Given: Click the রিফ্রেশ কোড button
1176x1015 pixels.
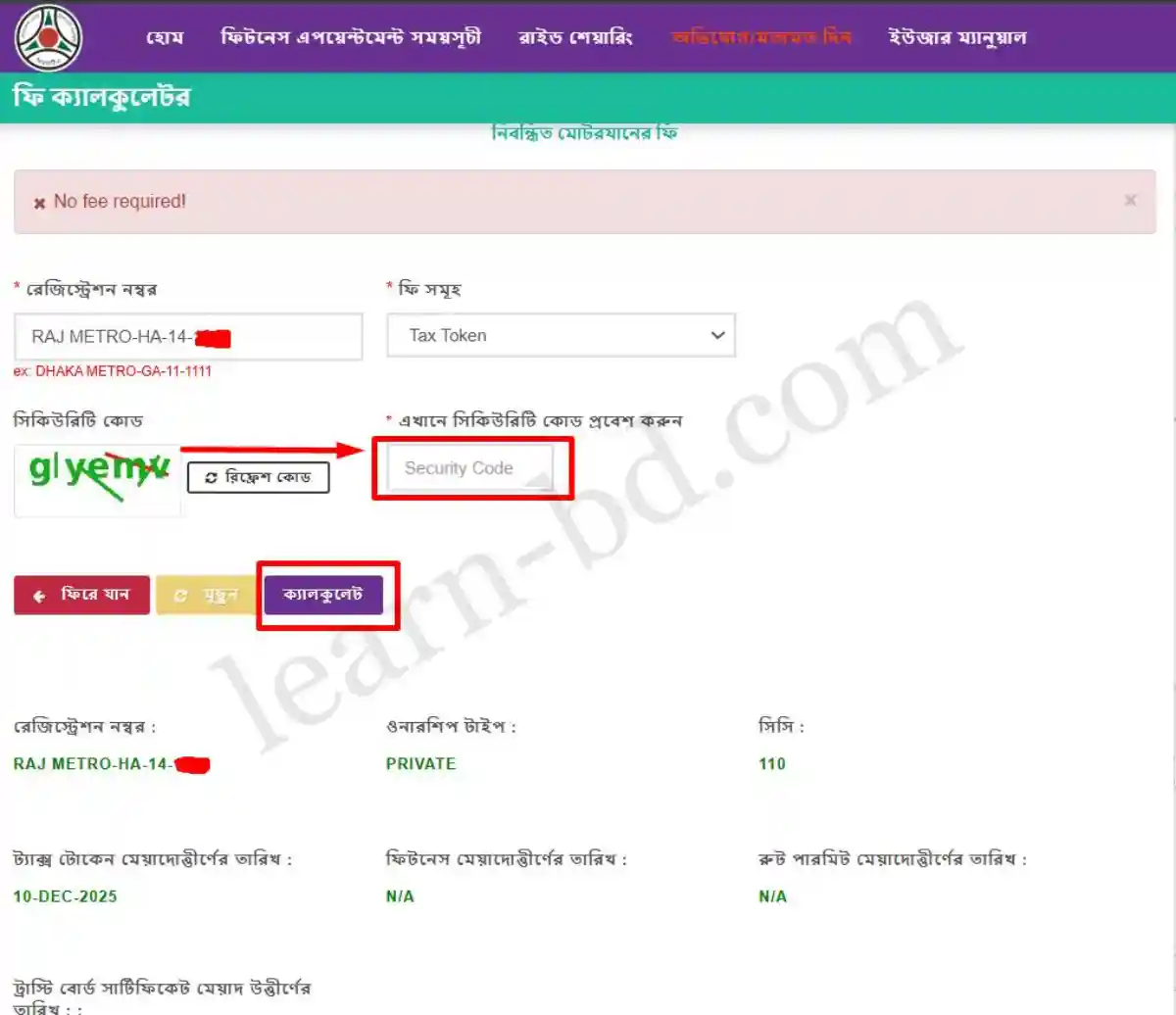Looking at the screenshot, I should pyautogui.click(x=258, y=477).
